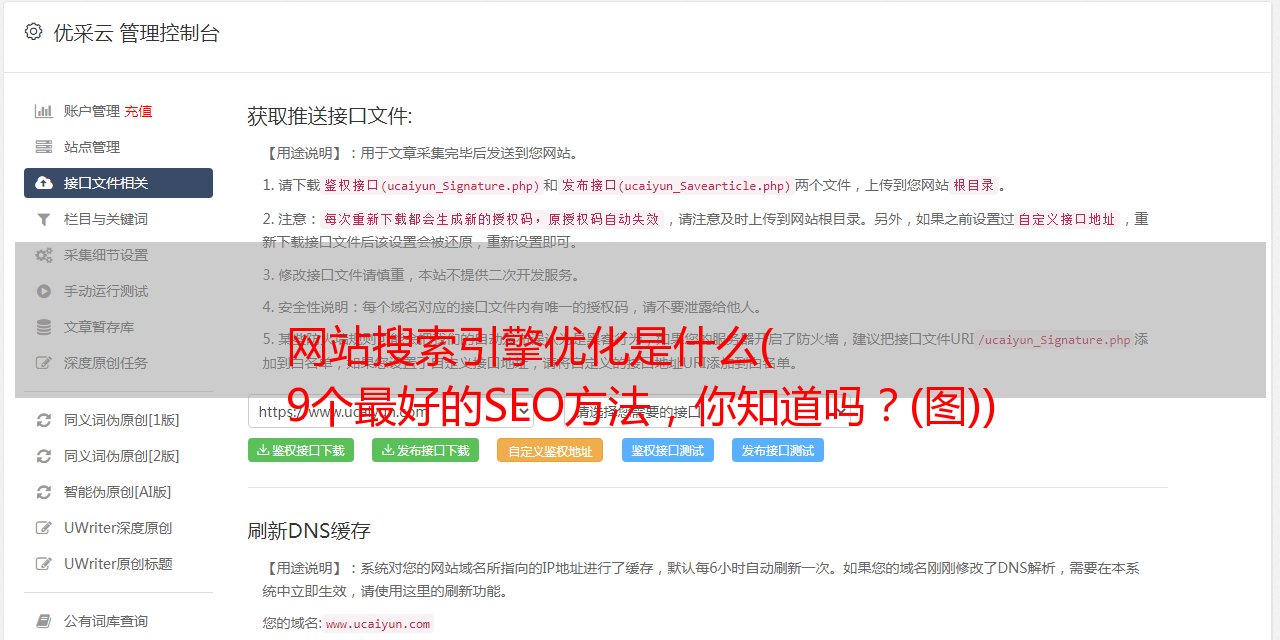Click the database icon for 文章暂存库

click(44, 327)
